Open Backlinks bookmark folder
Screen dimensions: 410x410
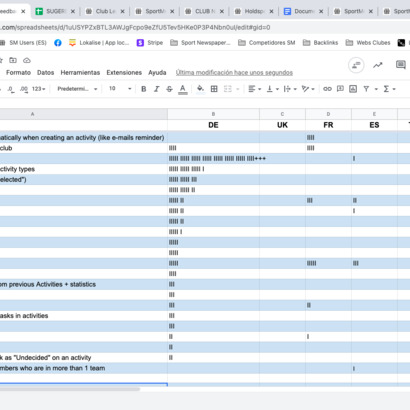tap(320, 43)
